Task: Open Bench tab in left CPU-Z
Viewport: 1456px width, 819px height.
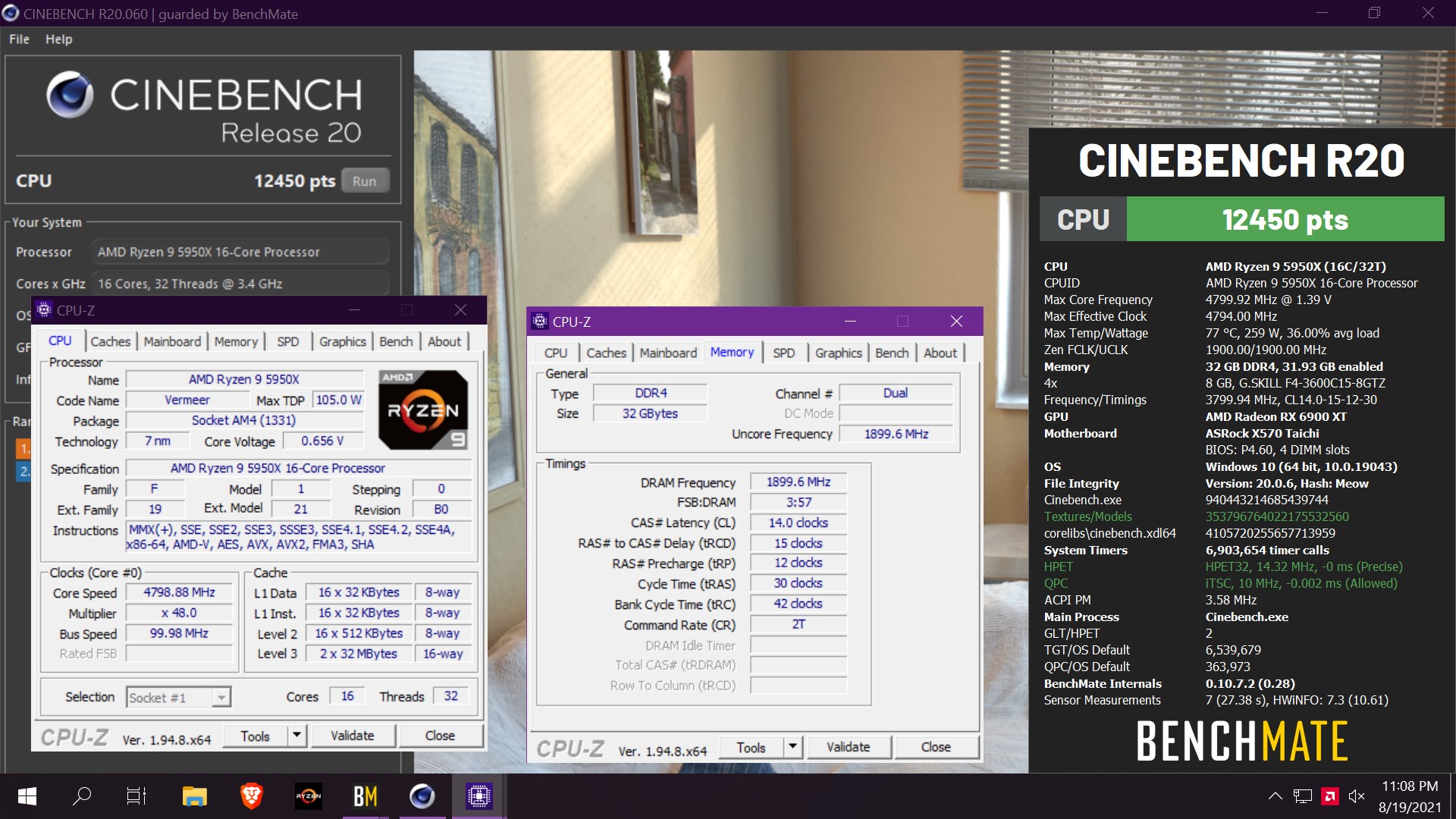Action: click(x=396, y=341)
